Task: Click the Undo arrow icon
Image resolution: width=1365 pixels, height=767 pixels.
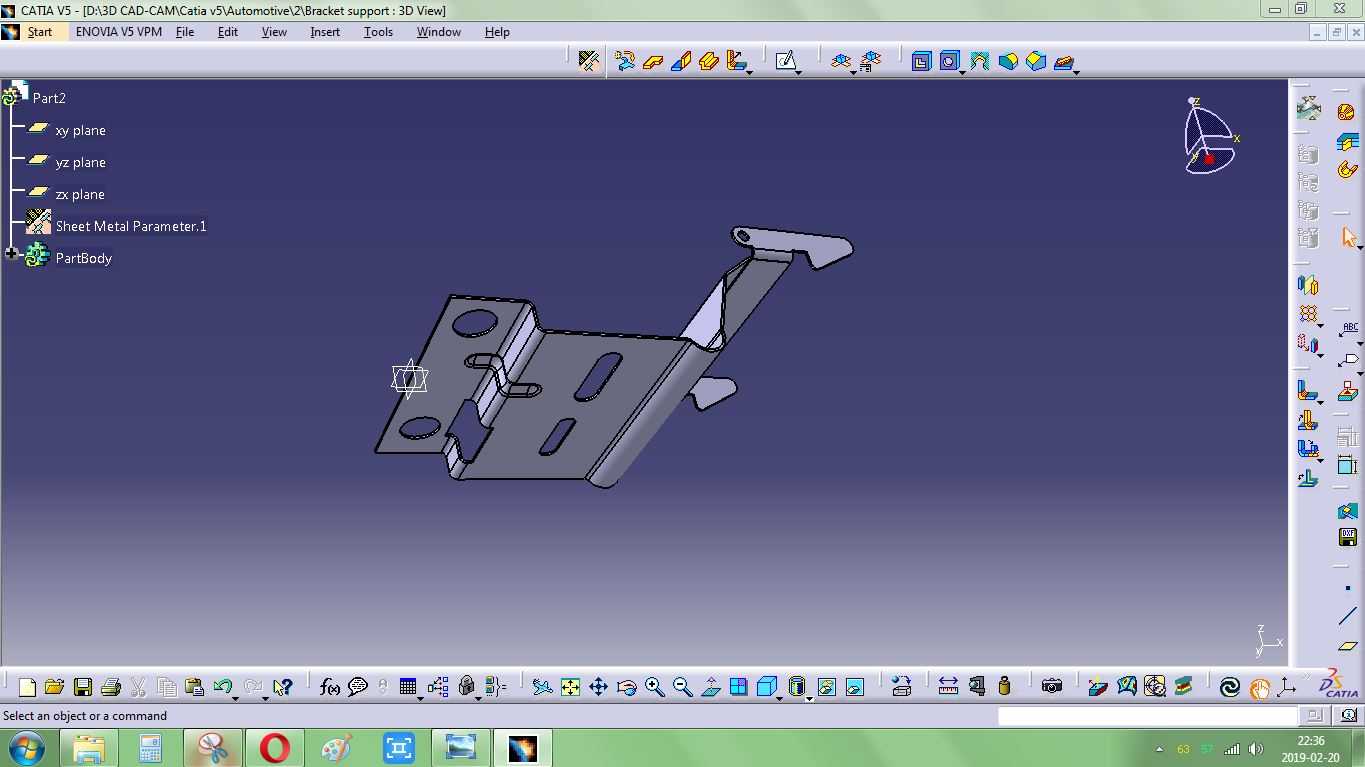Action: (223, 687)
